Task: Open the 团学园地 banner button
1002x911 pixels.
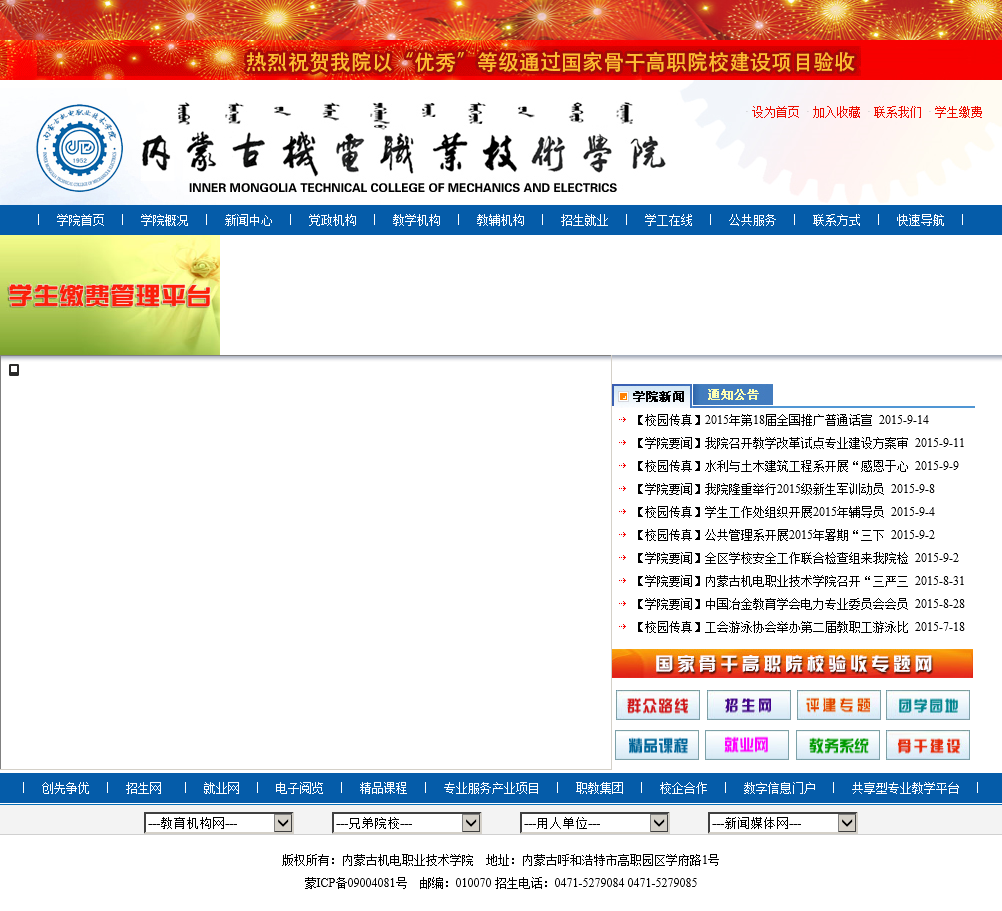Action: [928, 705]
